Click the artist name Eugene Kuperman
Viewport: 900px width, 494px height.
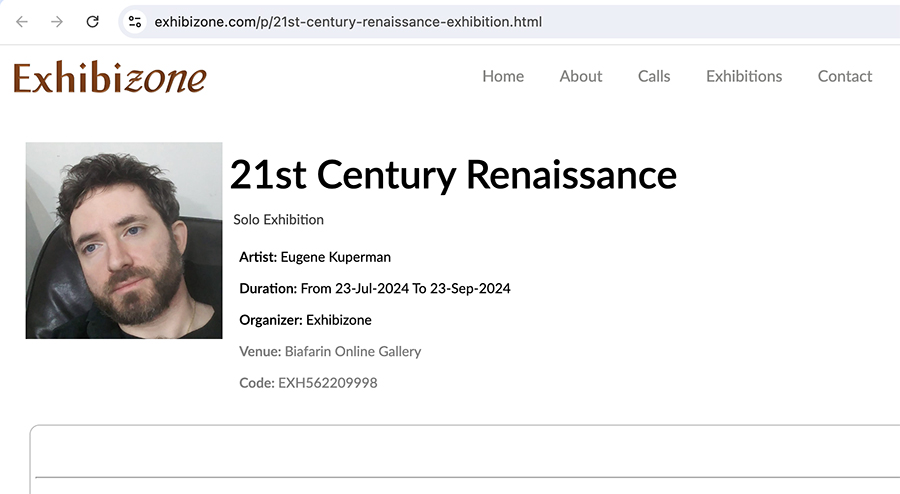335,257
